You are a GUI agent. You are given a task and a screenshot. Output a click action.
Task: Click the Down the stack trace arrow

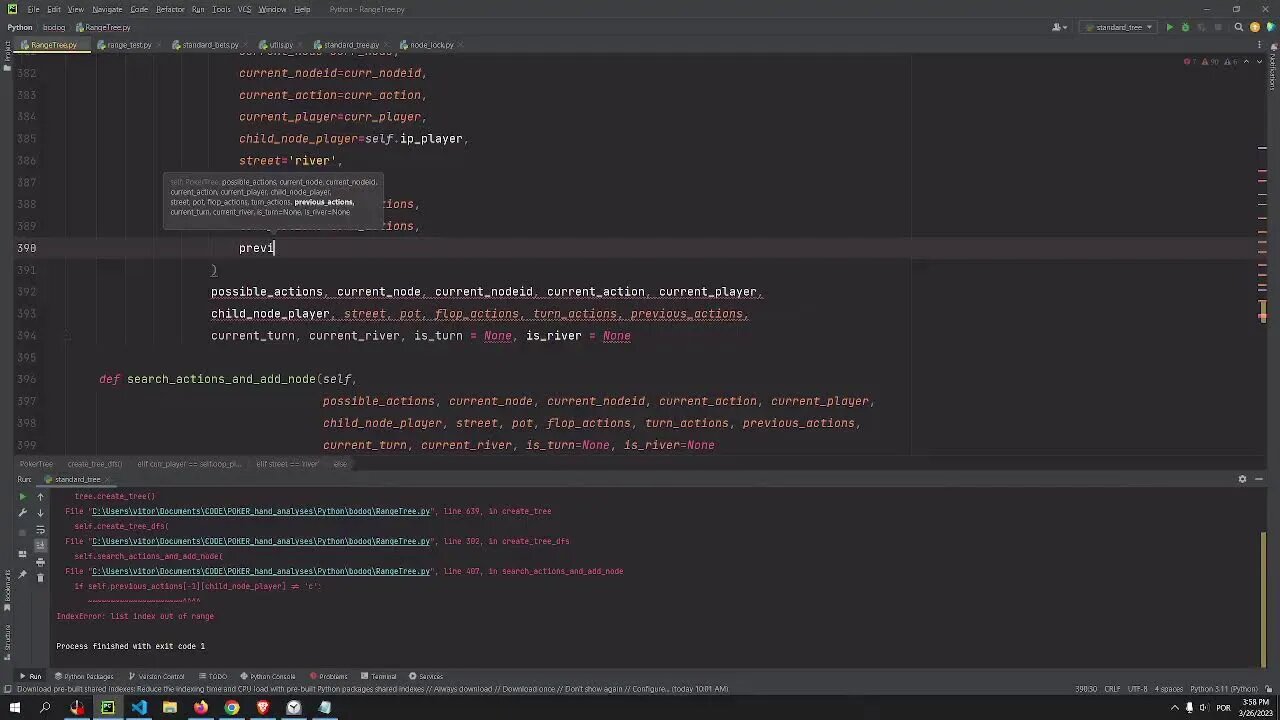(40, 512)
